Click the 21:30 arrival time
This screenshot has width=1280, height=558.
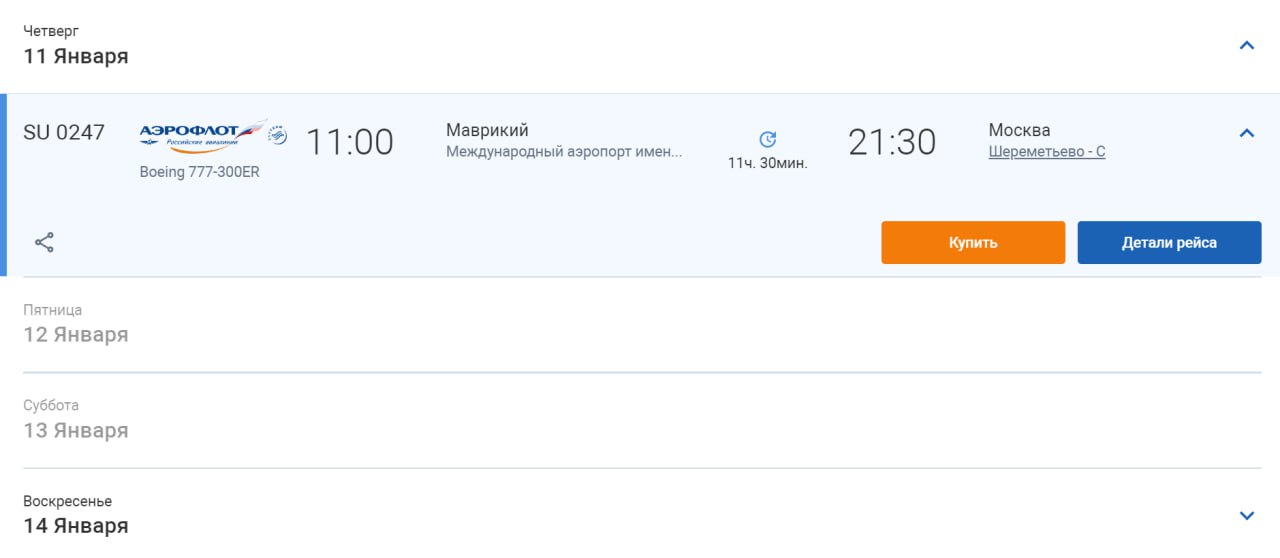(892, 142)
